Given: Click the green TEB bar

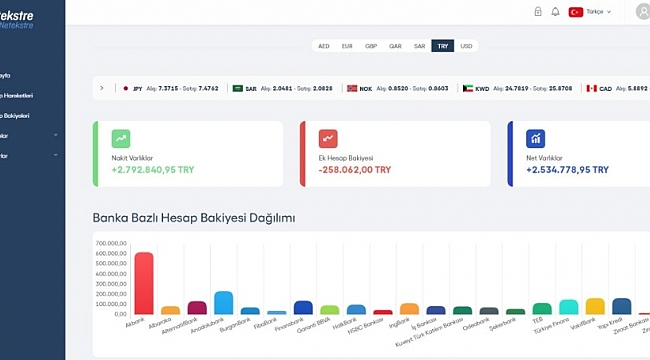Looking at the screenshot, I should (542, 309).
